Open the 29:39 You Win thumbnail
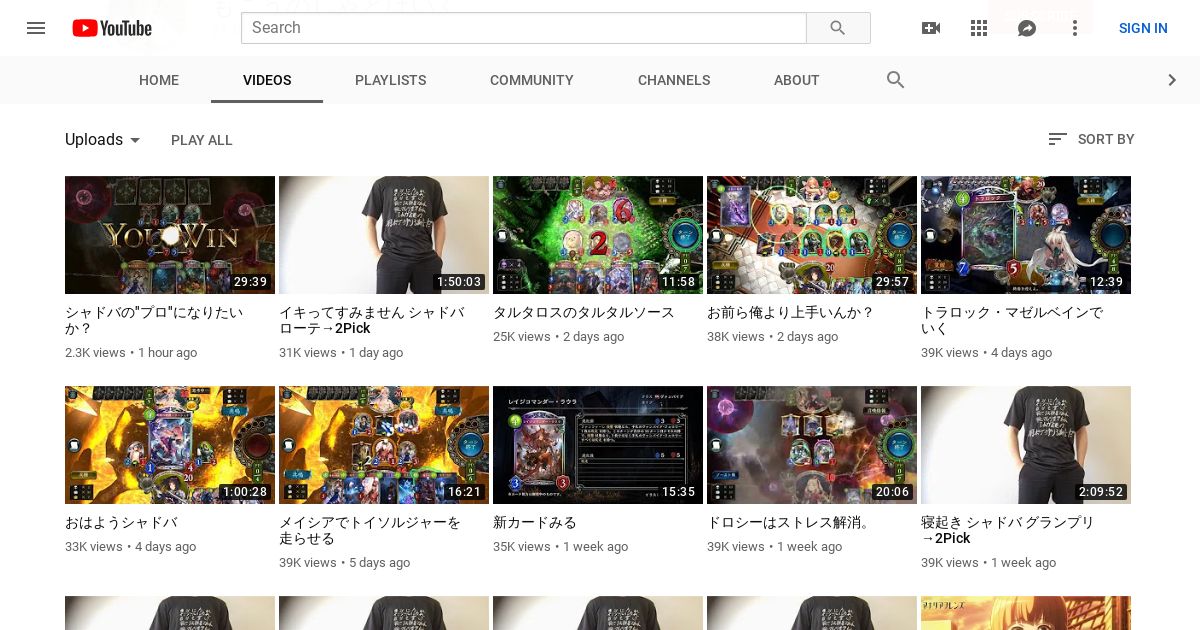 pyautogui.click(x=170, y=235)
